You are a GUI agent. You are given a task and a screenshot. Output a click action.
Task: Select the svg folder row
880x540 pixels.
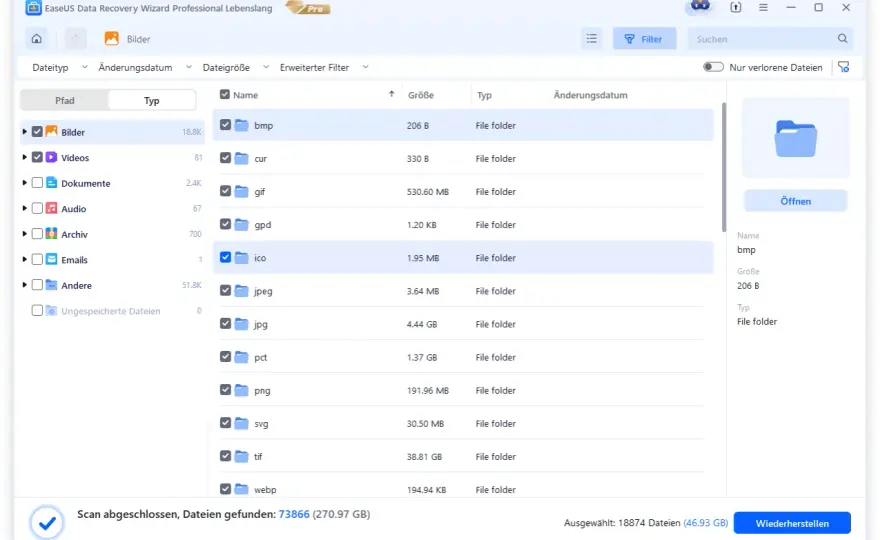[x=463, y=423]
